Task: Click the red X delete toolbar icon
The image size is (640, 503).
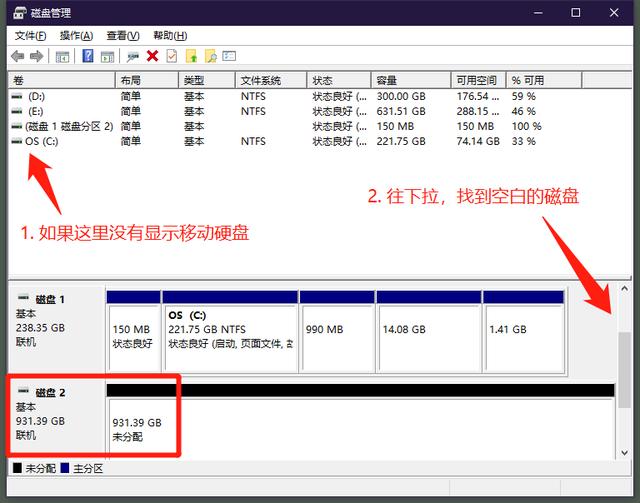Action: tap(152, 56)
